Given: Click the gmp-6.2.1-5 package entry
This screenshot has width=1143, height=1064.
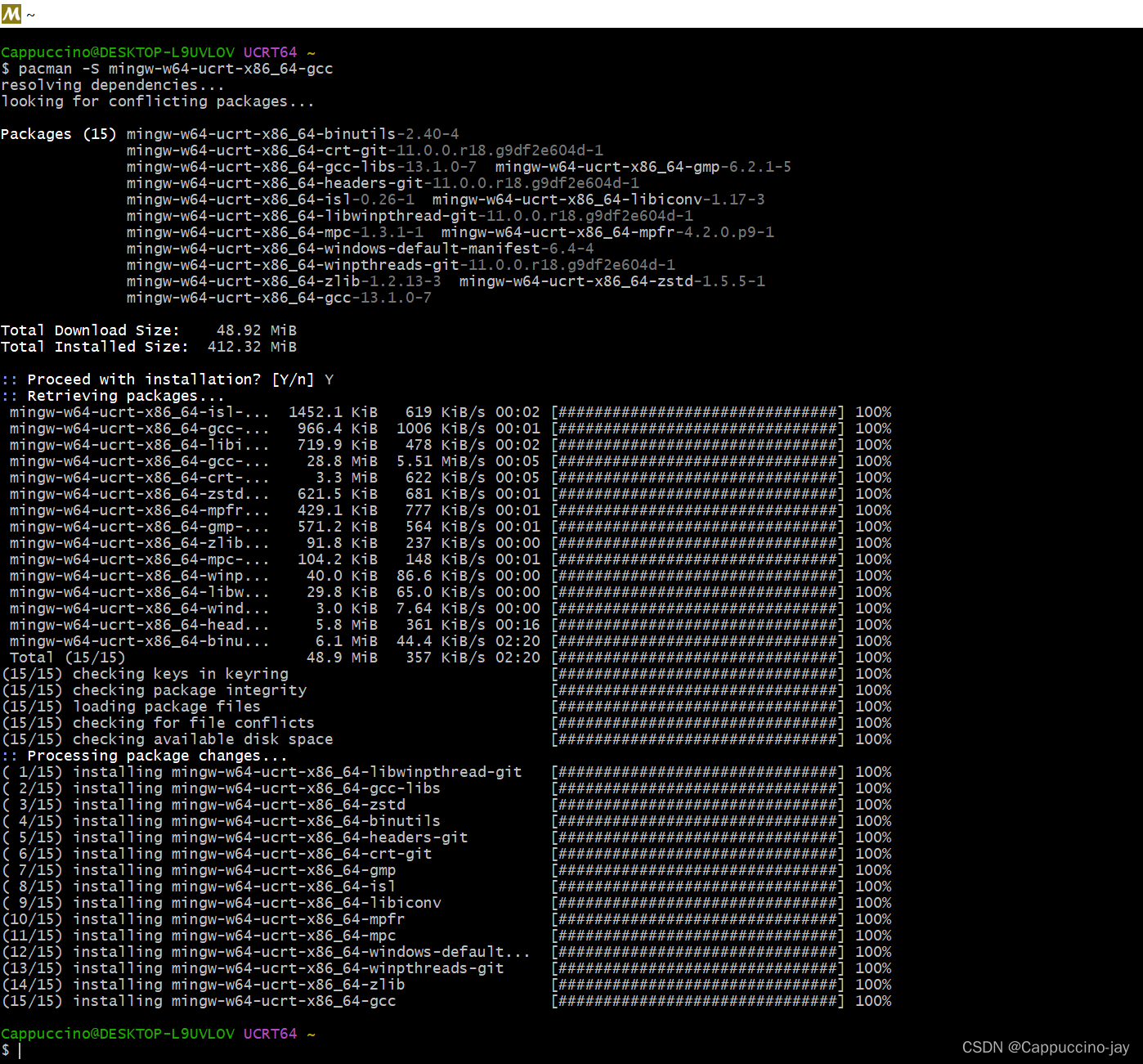Looking at the screenshot, I should point(643,167).
